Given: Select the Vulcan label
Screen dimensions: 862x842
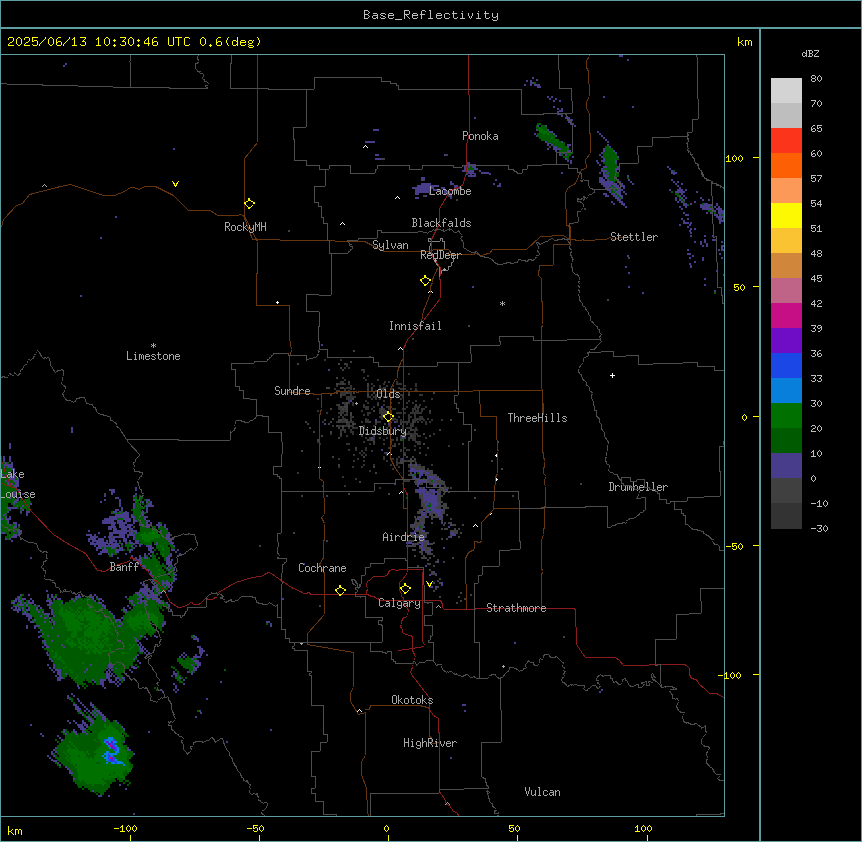Looking at the screenshot, I should click(x=543, y=792).
